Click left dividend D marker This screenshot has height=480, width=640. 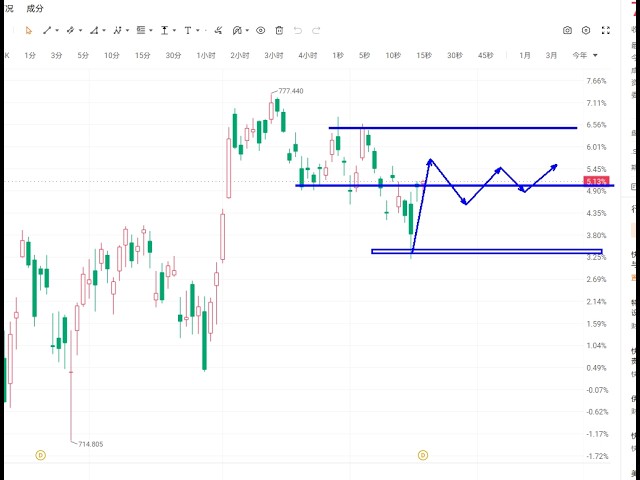click(40, 455)
